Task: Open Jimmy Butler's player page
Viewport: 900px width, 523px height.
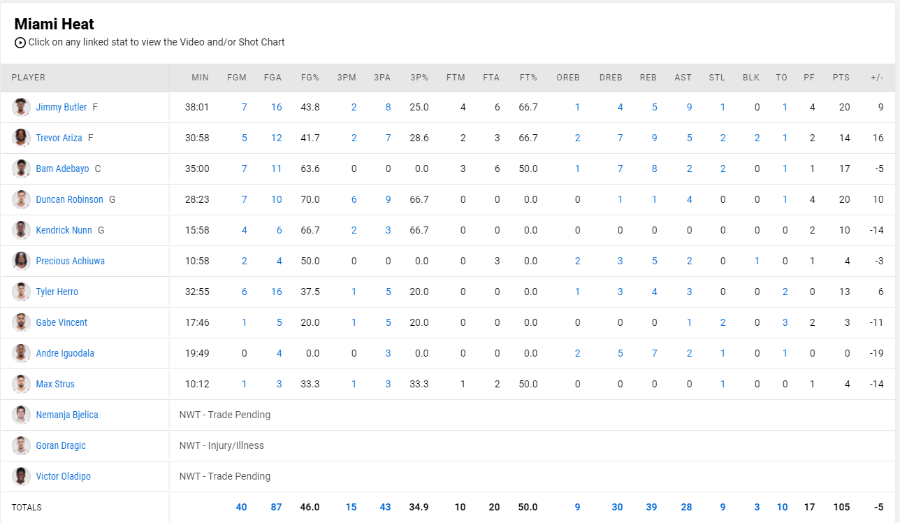Action: coord(61,107)
